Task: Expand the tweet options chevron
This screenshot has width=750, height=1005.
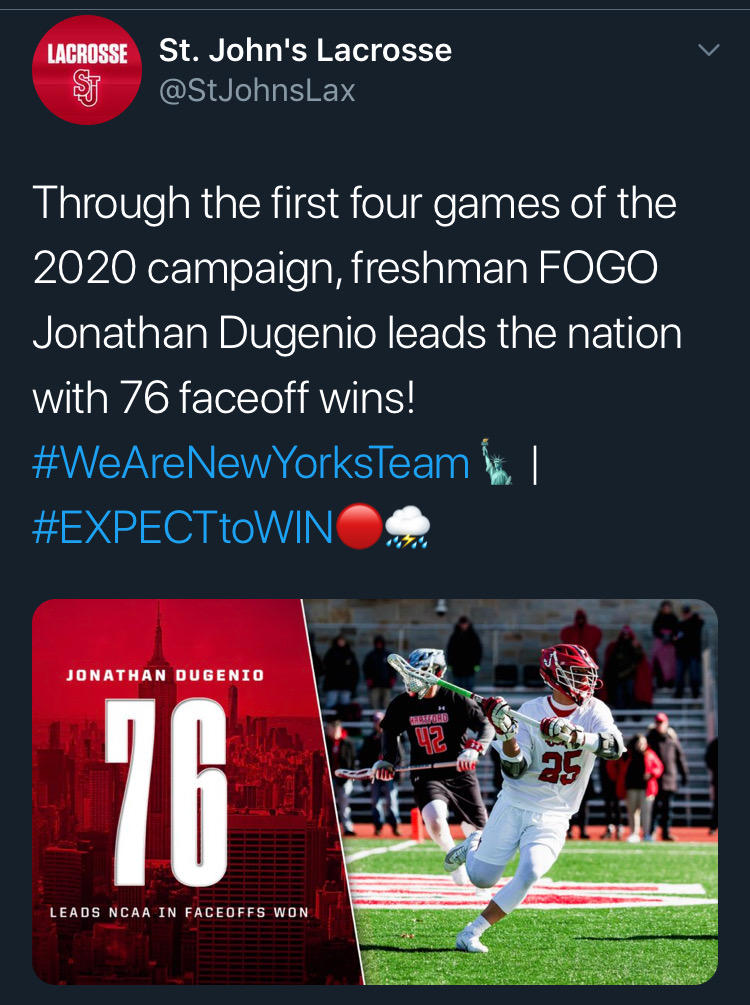Action: click(x=708, y=50)
